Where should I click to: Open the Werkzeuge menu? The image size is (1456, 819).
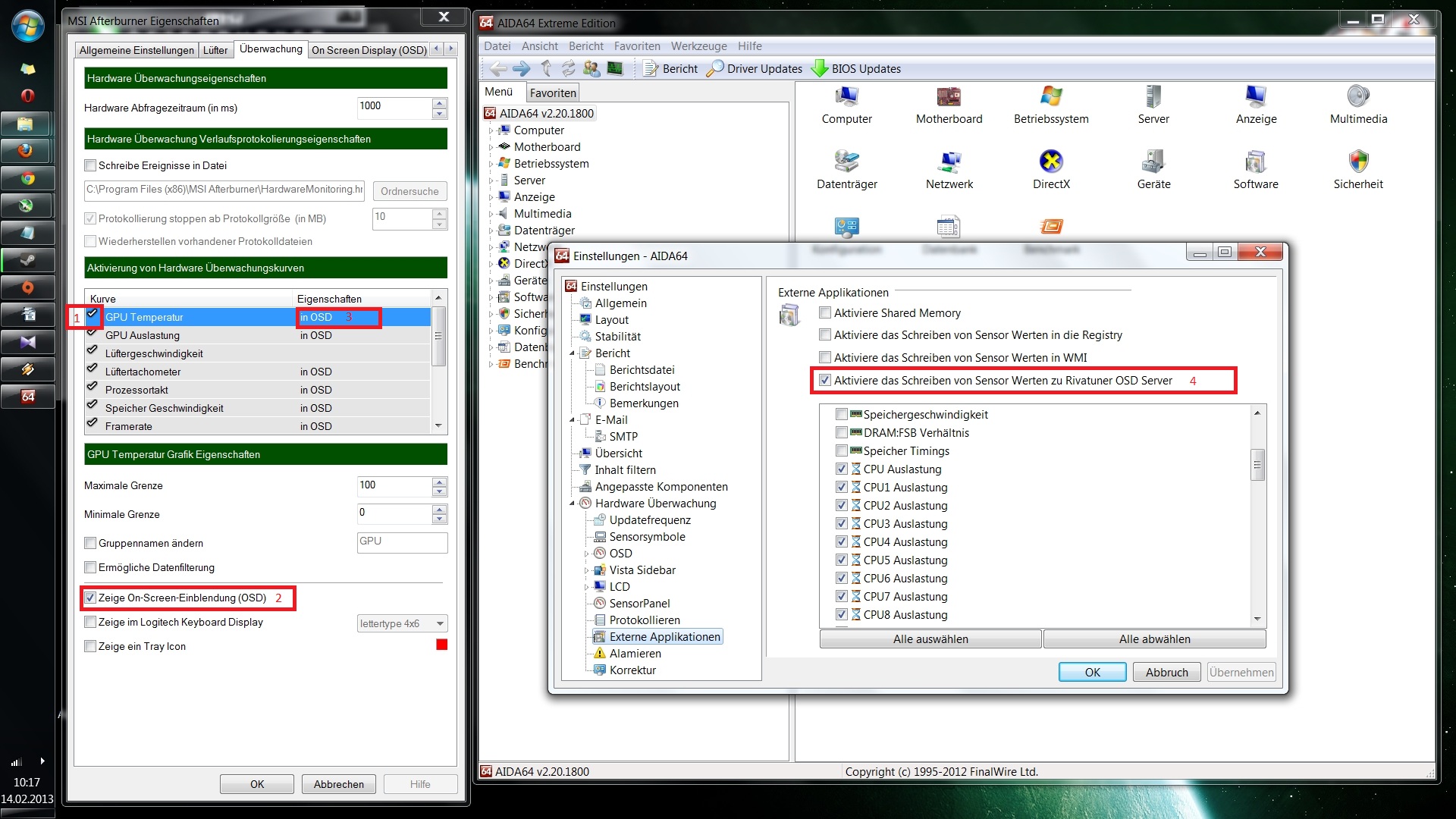point(698,46)
